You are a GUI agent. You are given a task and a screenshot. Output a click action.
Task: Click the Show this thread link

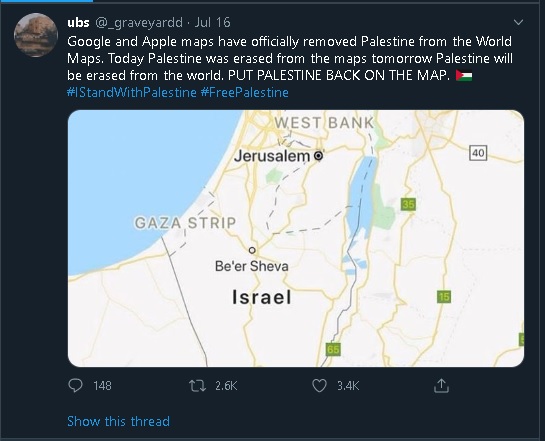click(119, 421)
